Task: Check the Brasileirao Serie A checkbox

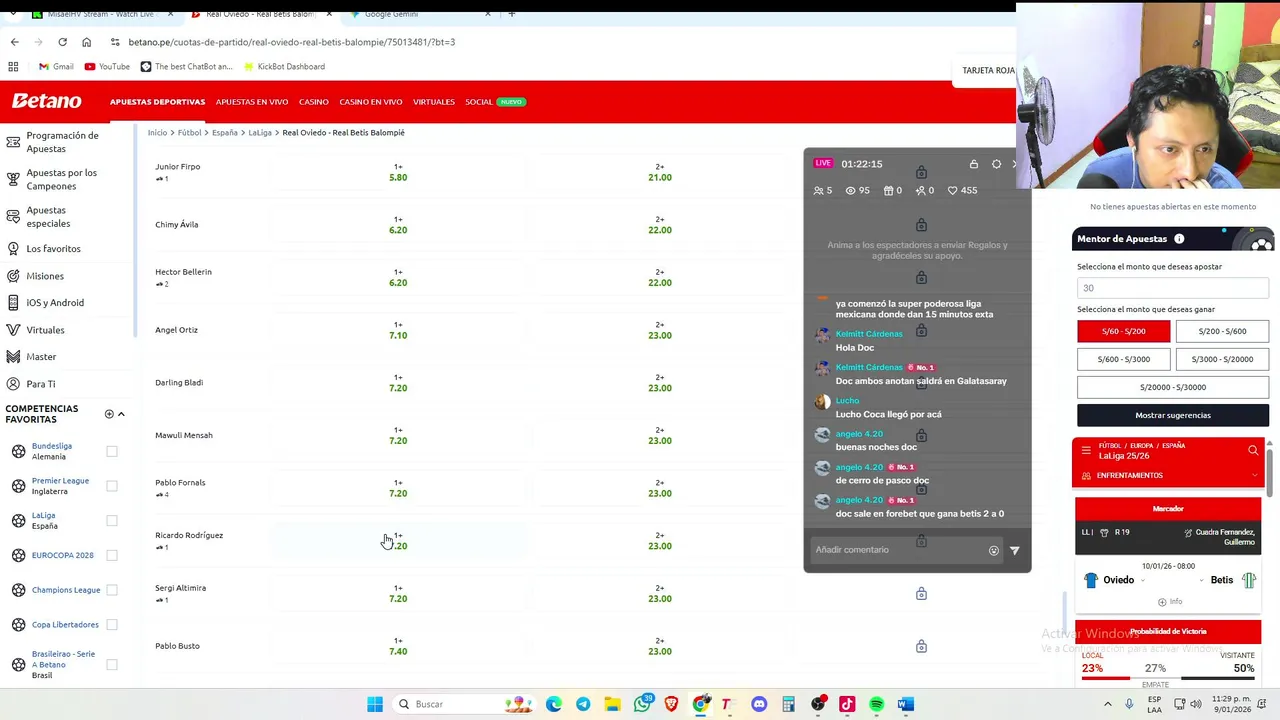Action: (112, 664)
